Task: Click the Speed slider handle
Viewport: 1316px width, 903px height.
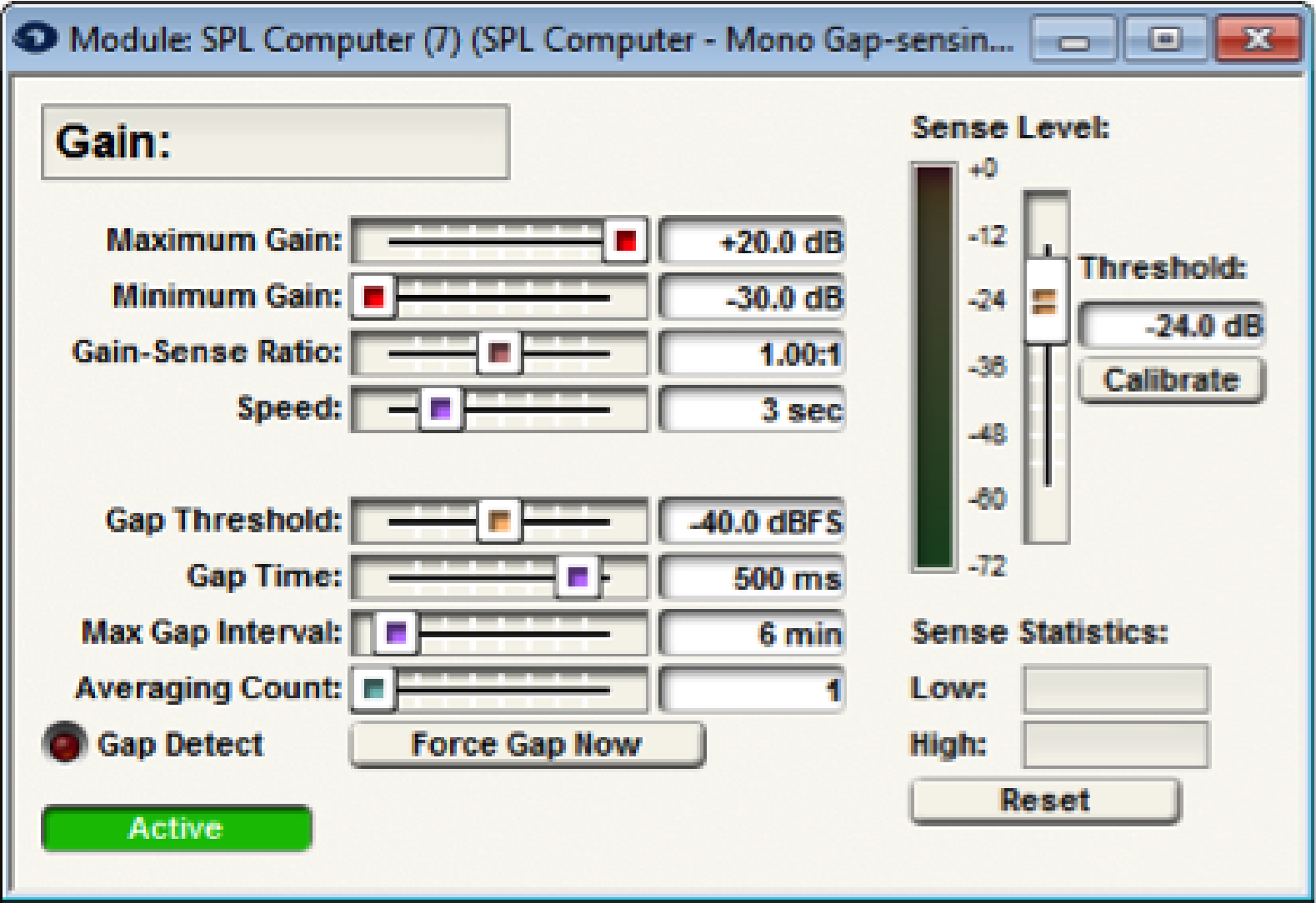Action: click(x=440, y=409)
